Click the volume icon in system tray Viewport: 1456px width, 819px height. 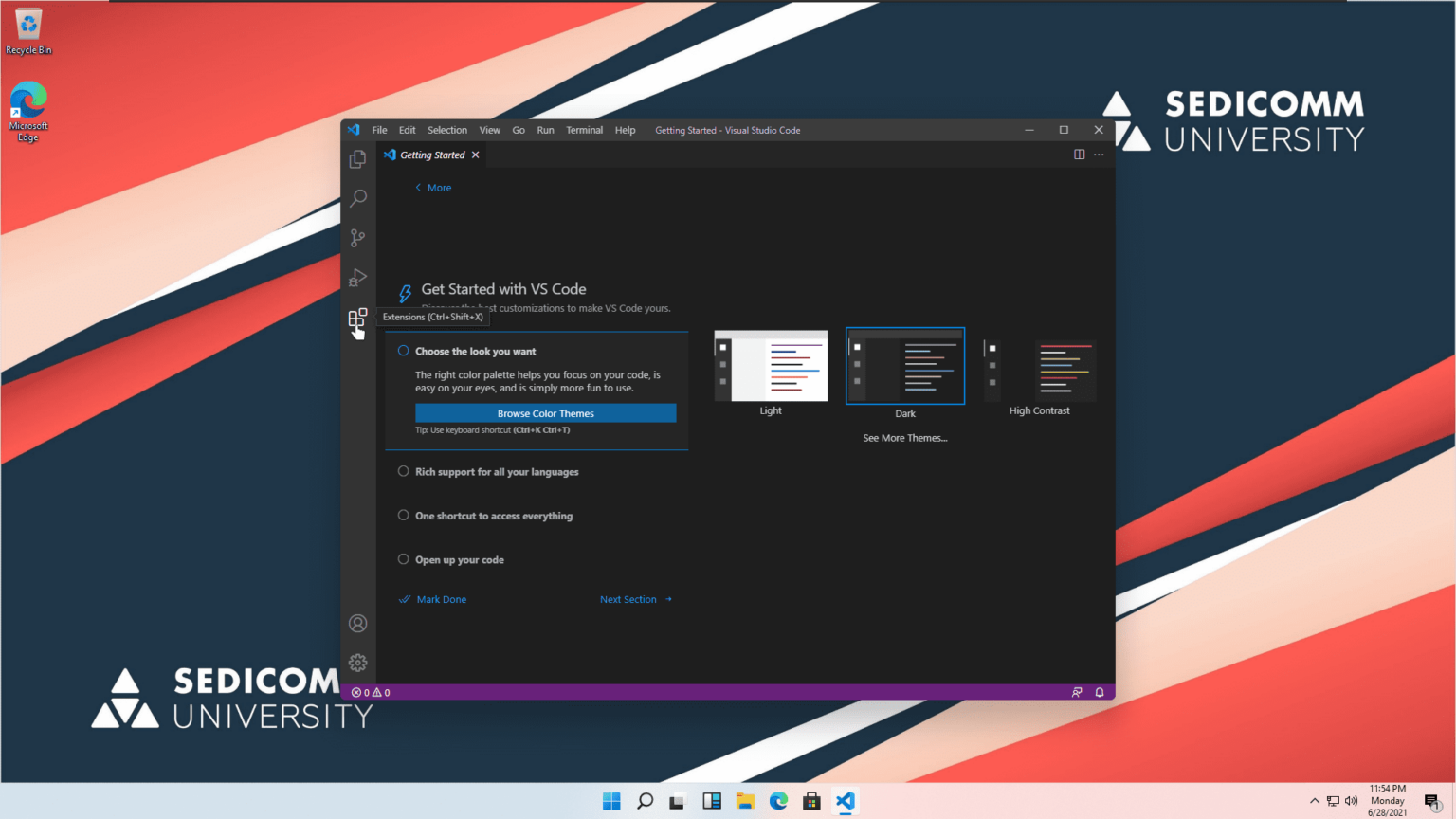[1352, 801]
